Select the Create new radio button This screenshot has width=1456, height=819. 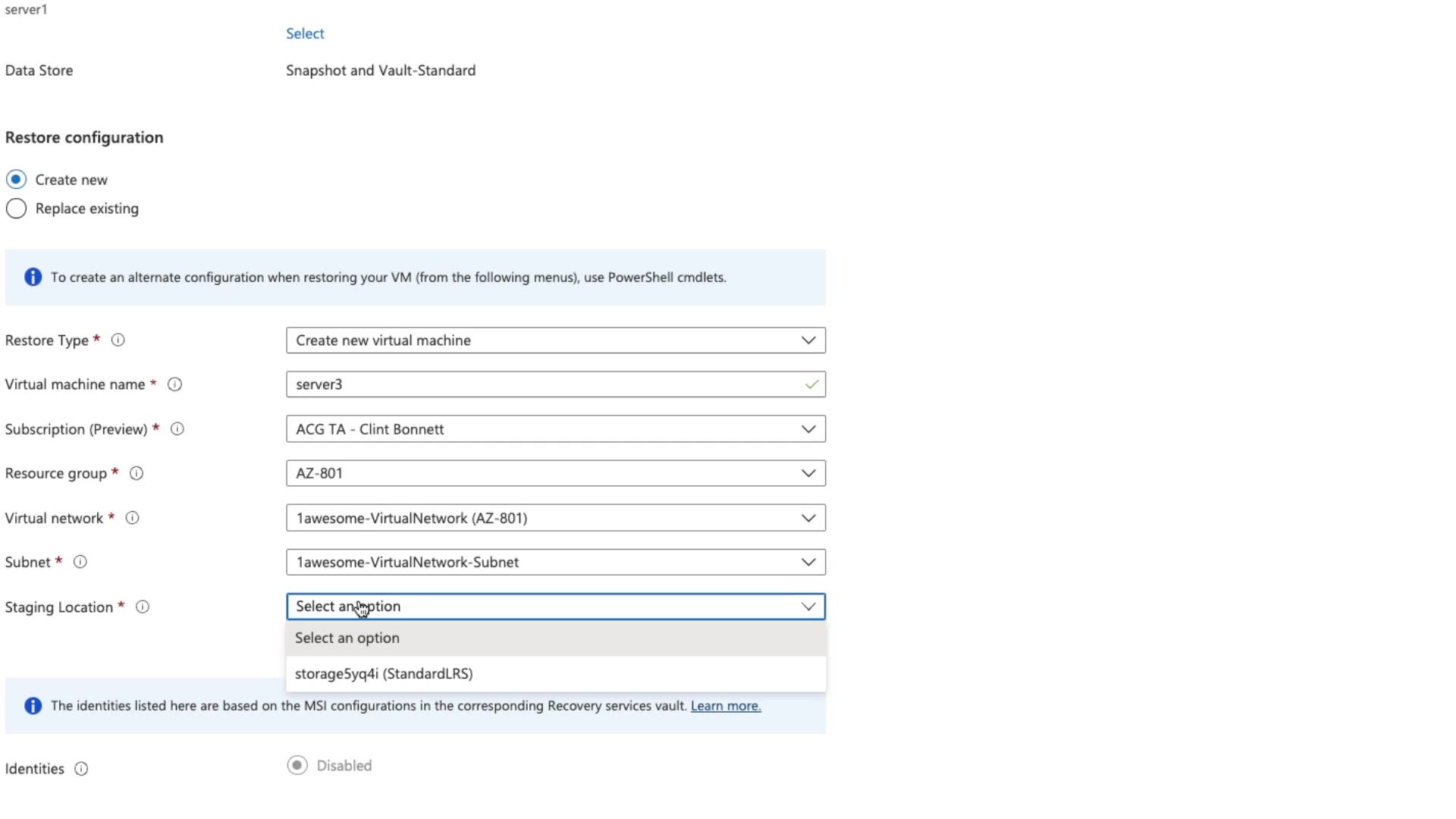[x=16, y=180]
